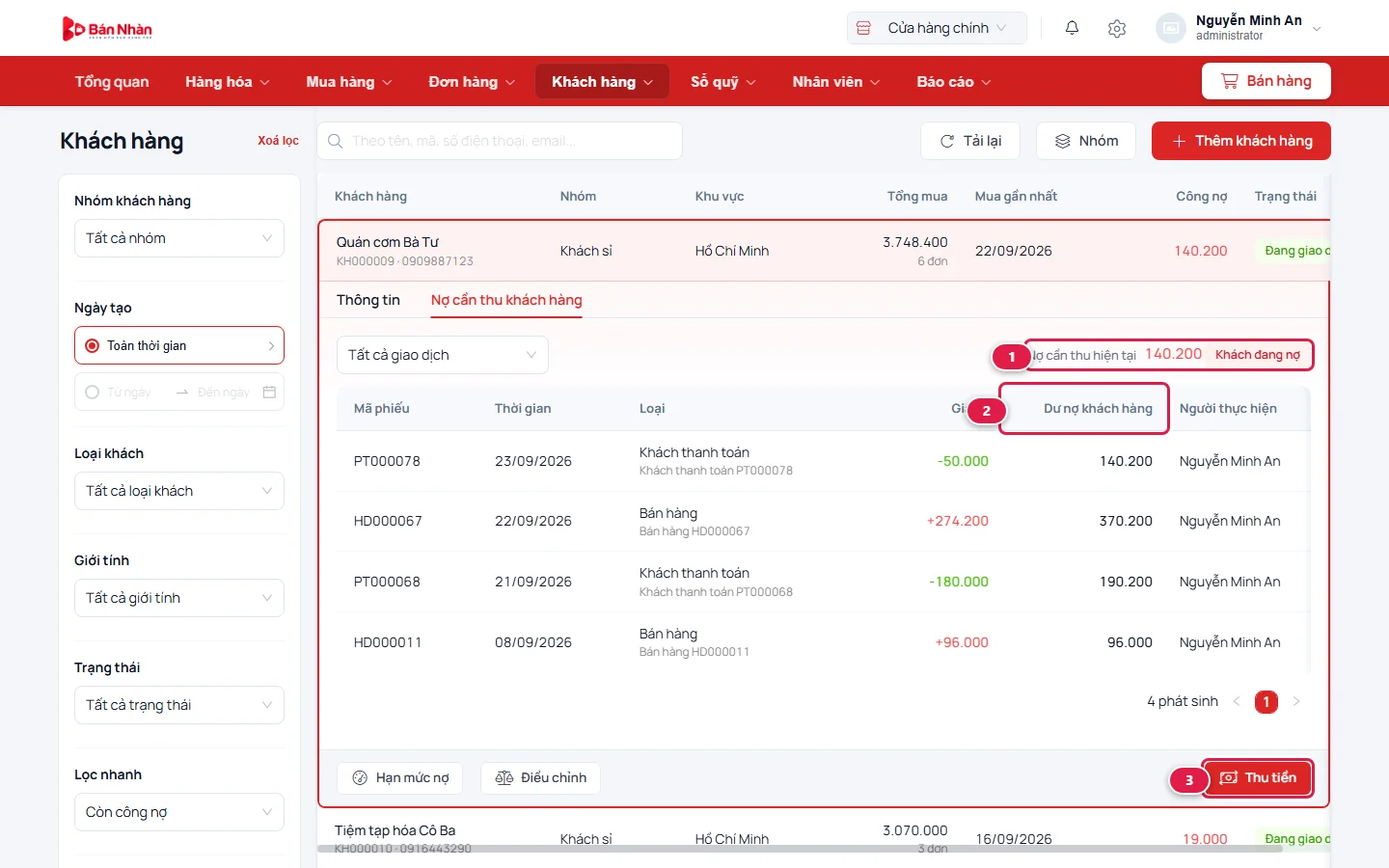The height and width of the screenshot is (868, 1389).
Task: Open the Còn công nợ quick filter dropdown
Action: [179, 812]
